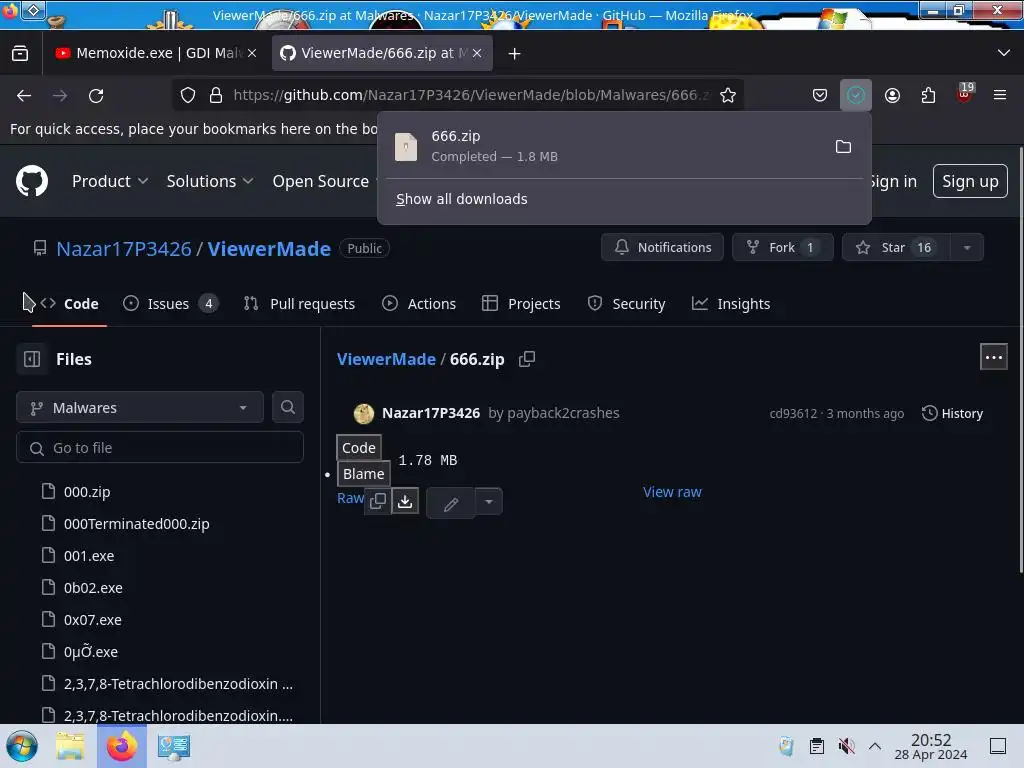The width and height of the screenshot is (1024, 768).
Task: Open History link
Action: pos(952,413)
